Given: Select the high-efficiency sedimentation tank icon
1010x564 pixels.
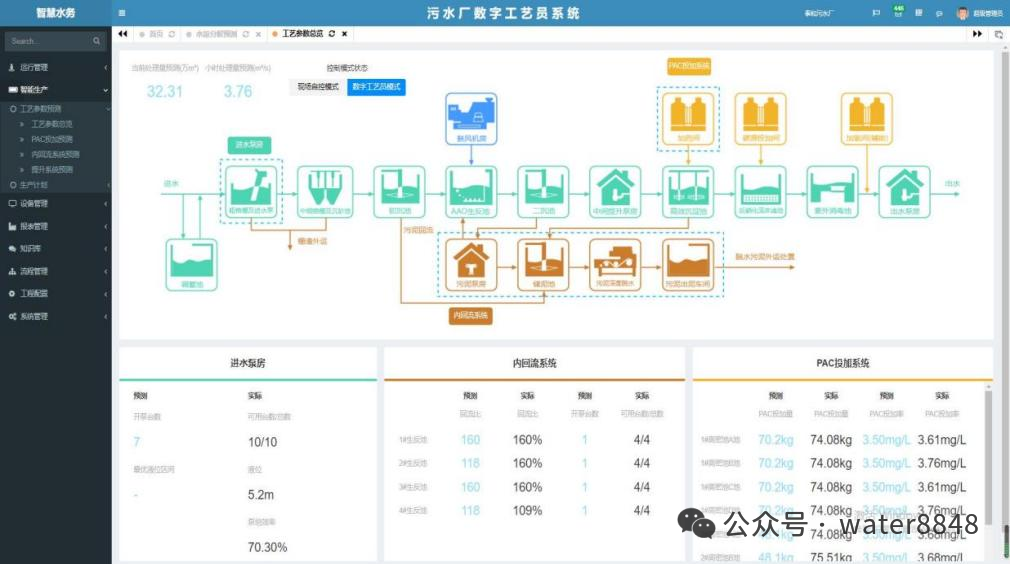Looking at the screenshot, I should tap(688, 191).
